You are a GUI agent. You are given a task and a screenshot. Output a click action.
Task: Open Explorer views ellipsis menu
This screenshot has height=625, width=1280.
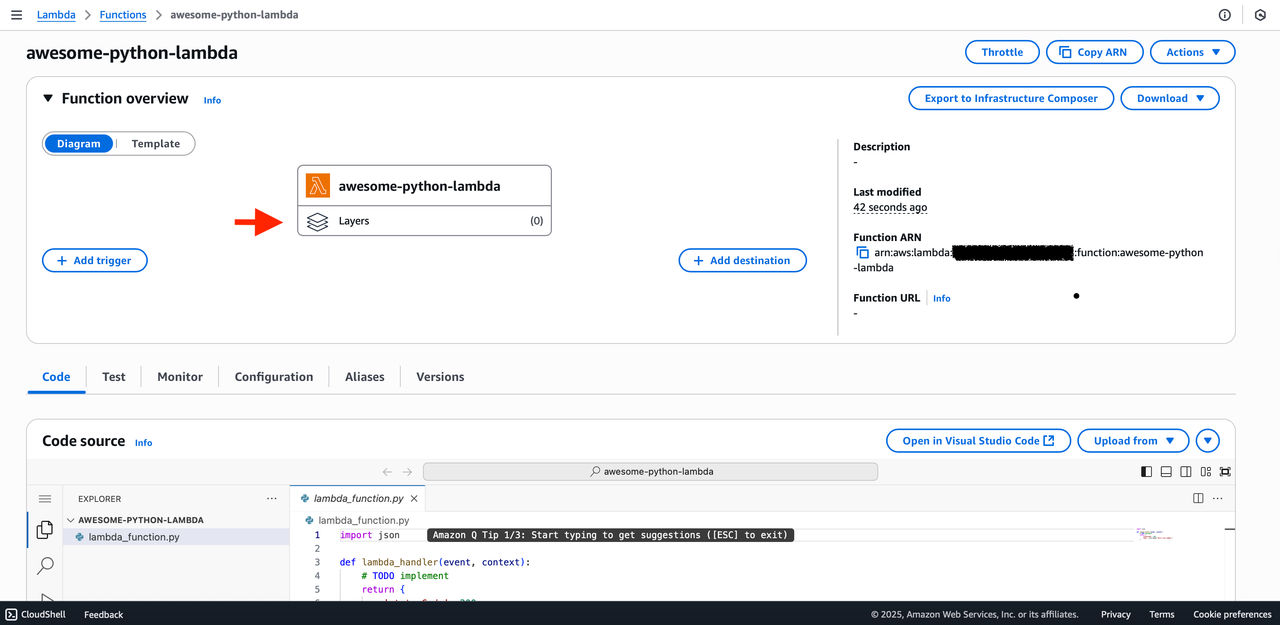pos(272,498)
